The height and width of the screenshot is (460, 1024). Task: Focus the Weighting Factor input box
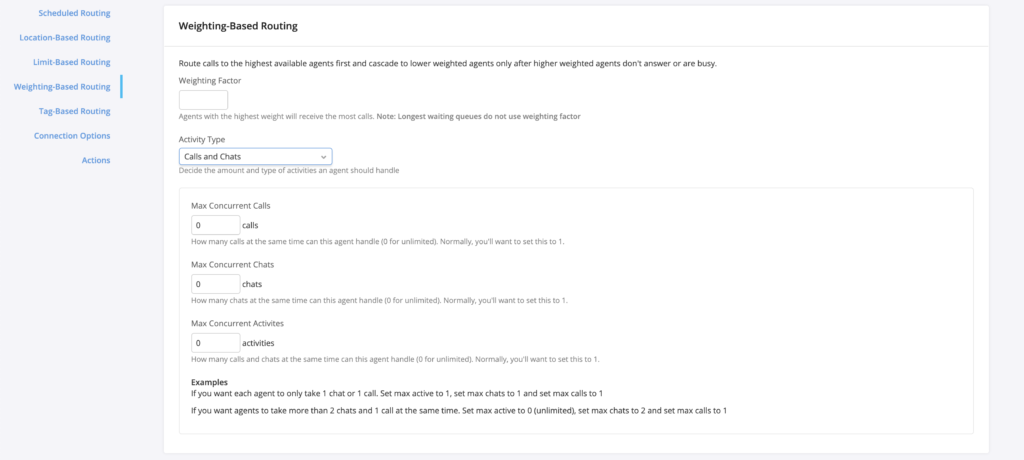[x=203, y=100]
